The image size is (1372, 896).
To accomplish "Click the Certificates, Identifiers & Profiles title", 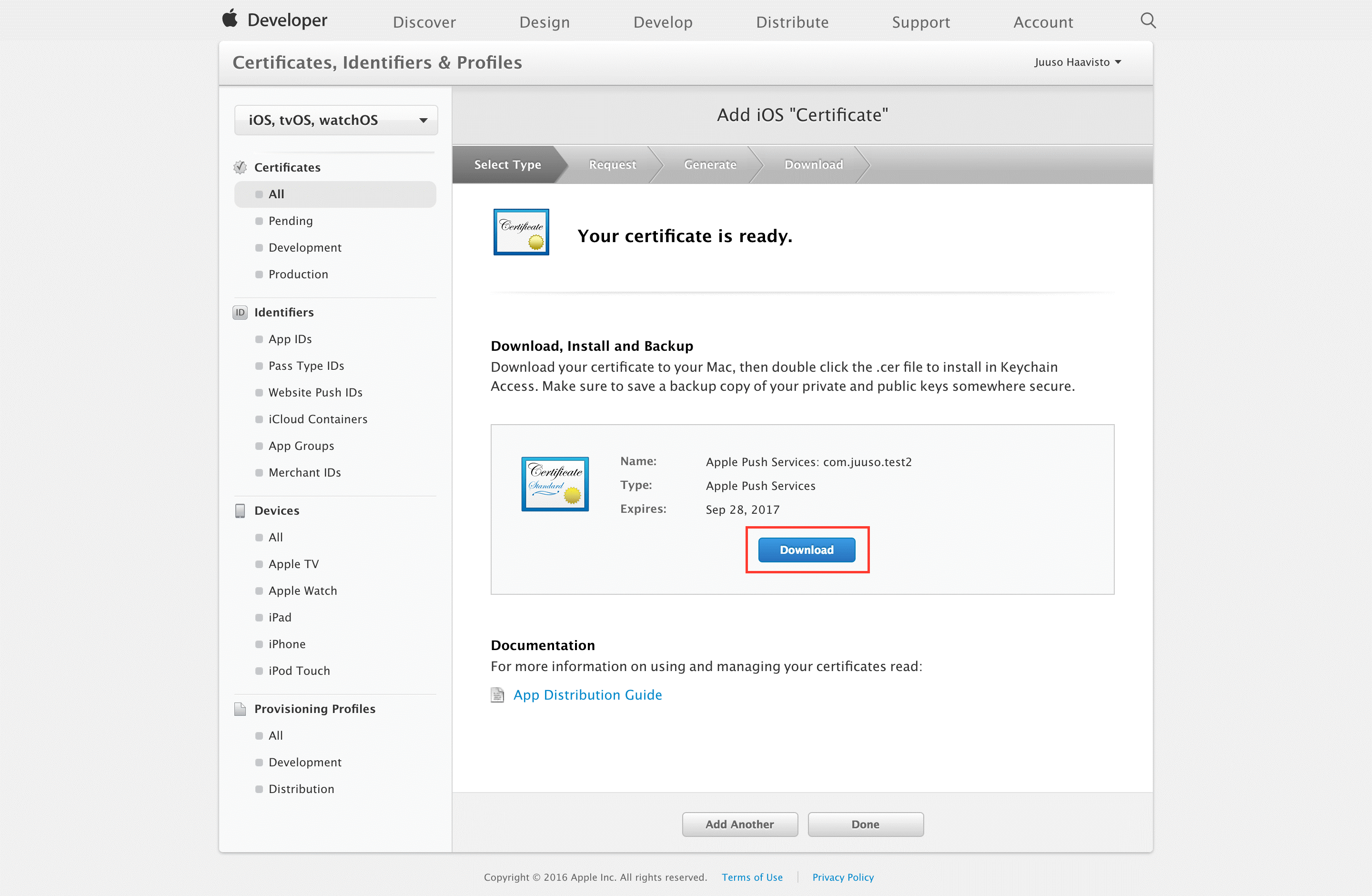I will pos(377,62).
